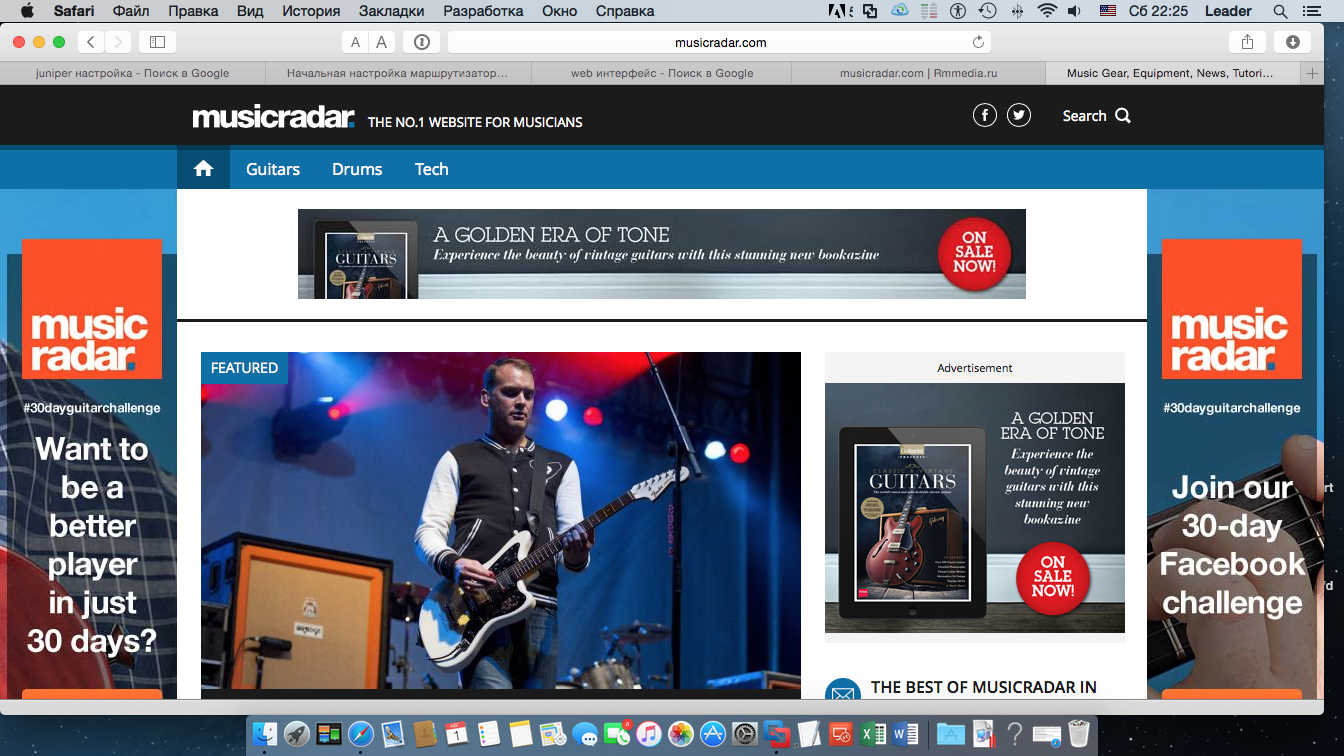
Task: Add a new Safari tab with plus
Action: point(1312,73)
